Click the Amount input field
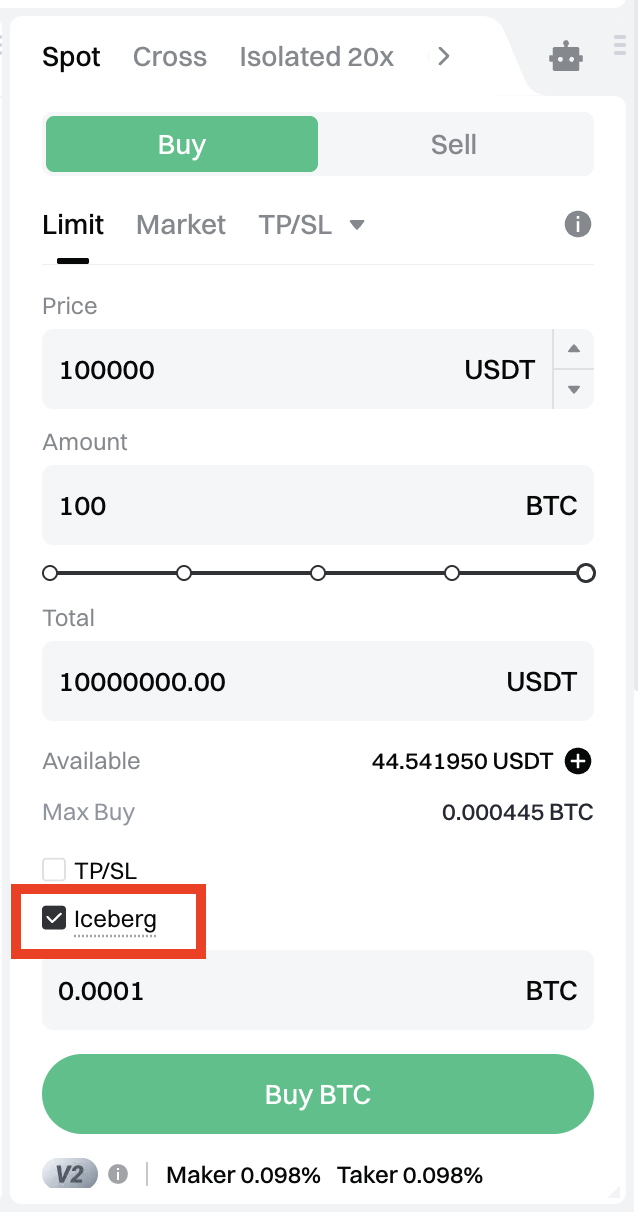 280,506
